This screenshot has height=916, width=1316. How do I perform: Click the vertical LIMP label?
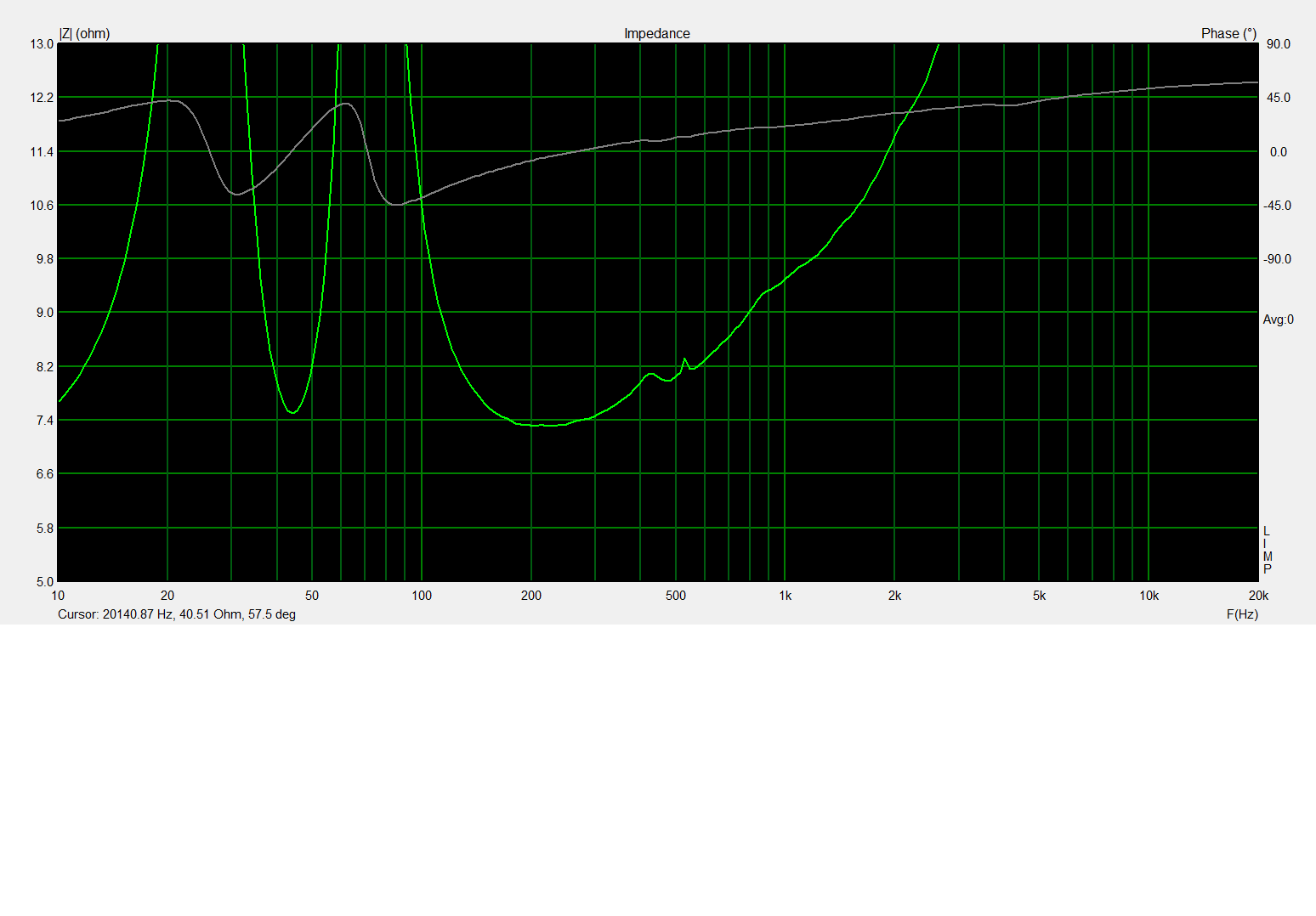(1267, 550)
